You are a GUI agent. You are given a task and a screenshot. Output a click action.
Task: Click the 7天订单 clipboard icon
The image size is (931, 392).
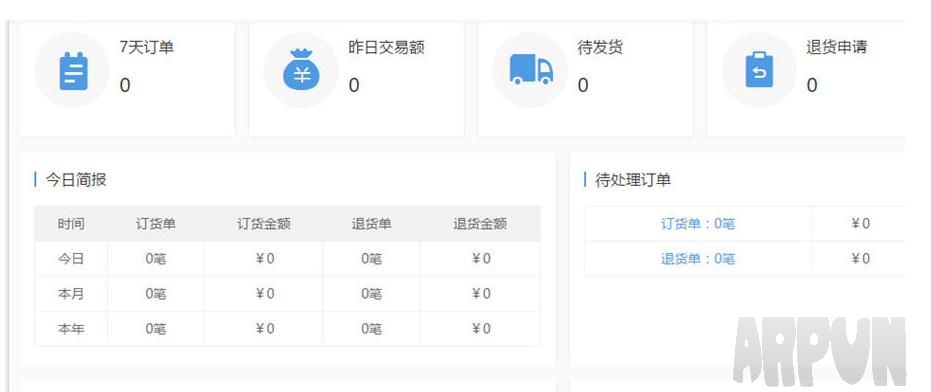74,71
